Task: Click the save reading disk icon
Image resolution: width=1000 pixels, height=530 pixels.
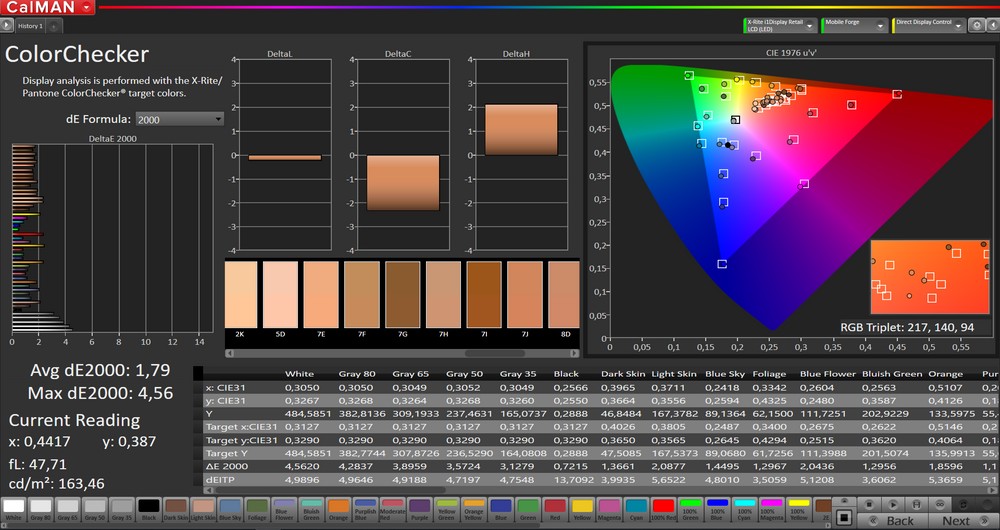Action: (916, 504)
